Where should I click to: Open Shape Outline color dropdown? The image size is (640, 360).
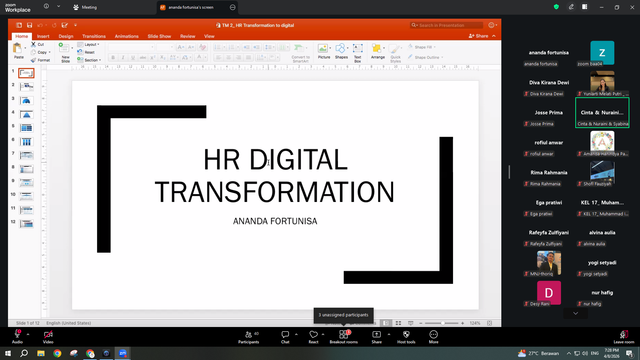[426, 57]
